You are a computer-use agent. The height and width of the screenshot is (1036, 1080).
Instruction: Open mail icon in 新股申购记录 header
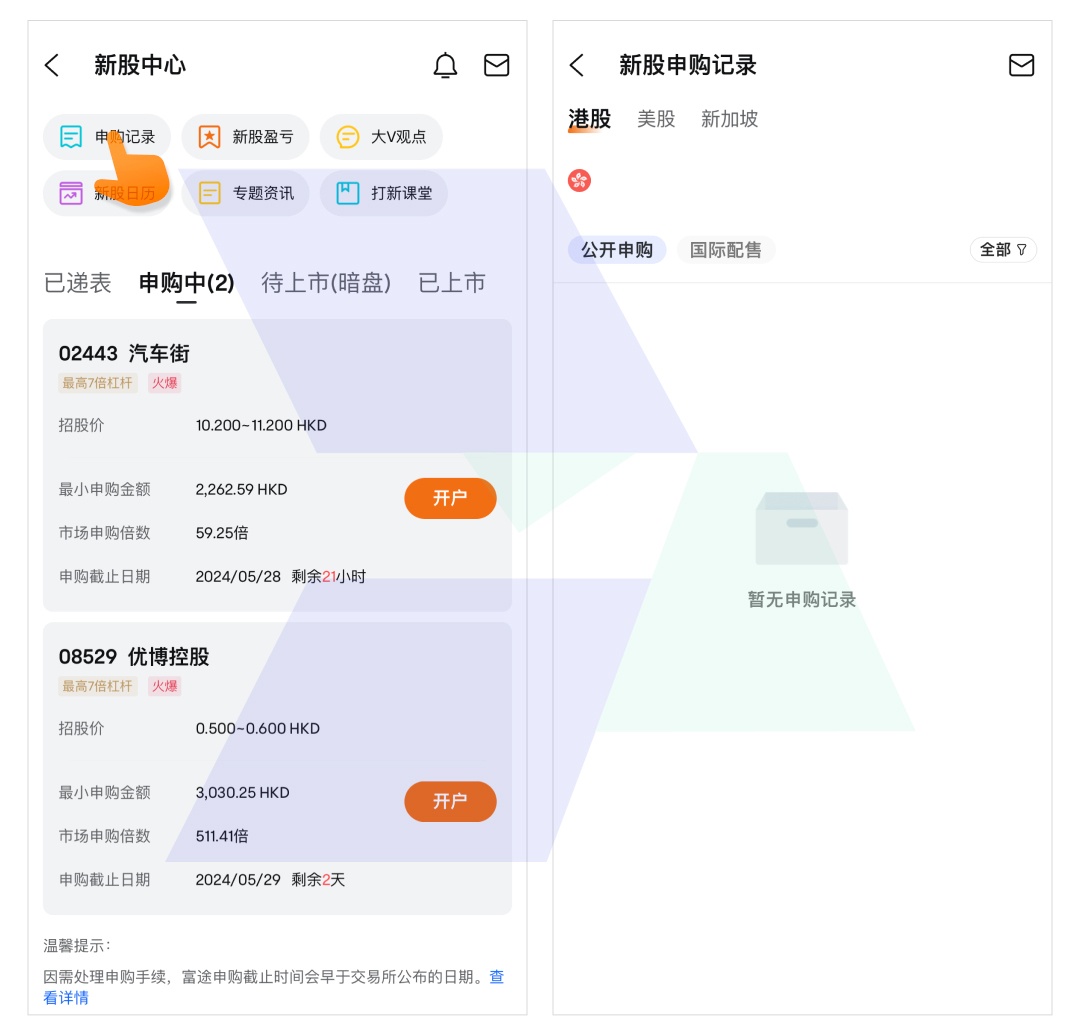(1021, 65)
